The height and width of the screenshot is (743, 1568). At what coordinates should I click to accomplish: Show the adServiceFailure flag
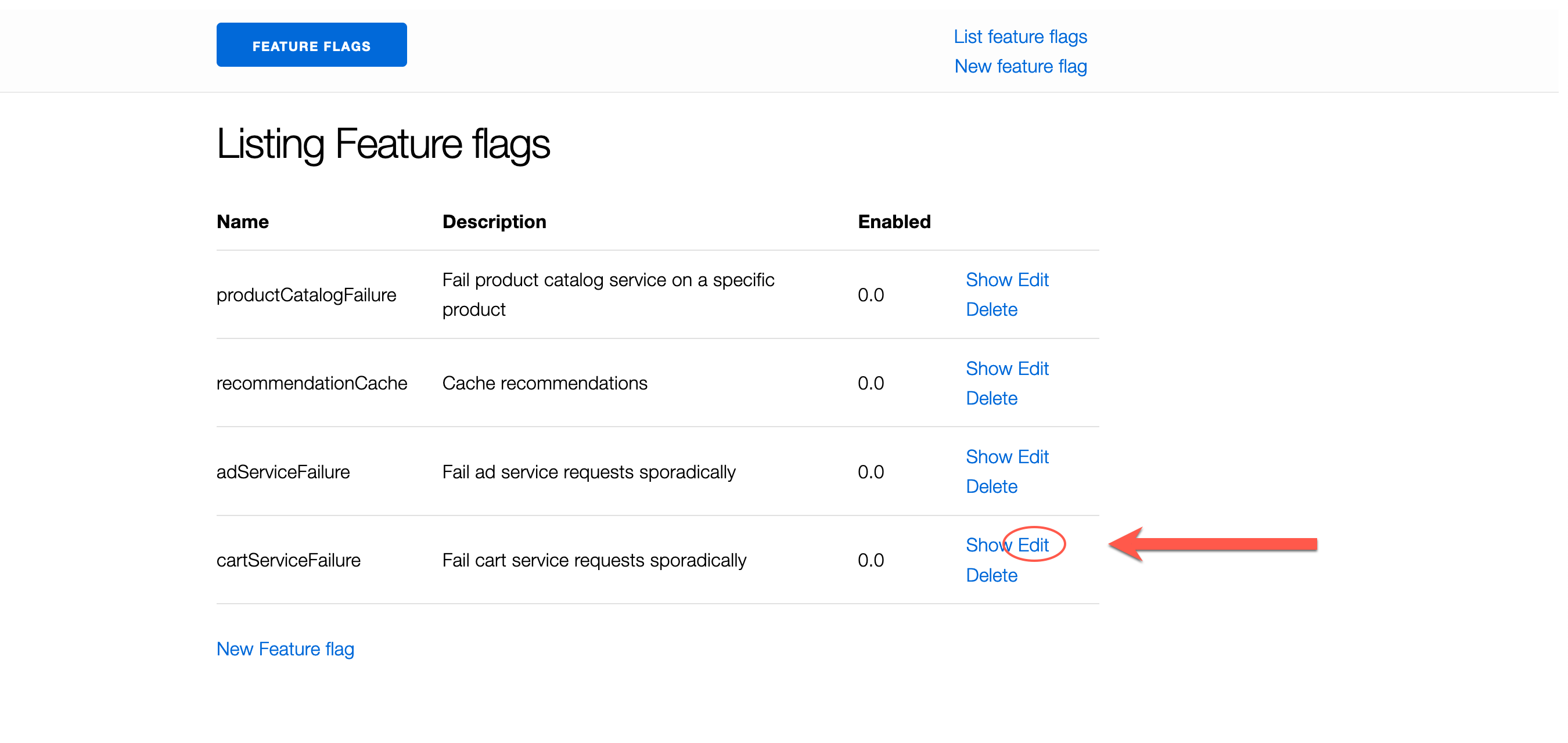coord(988,457)
